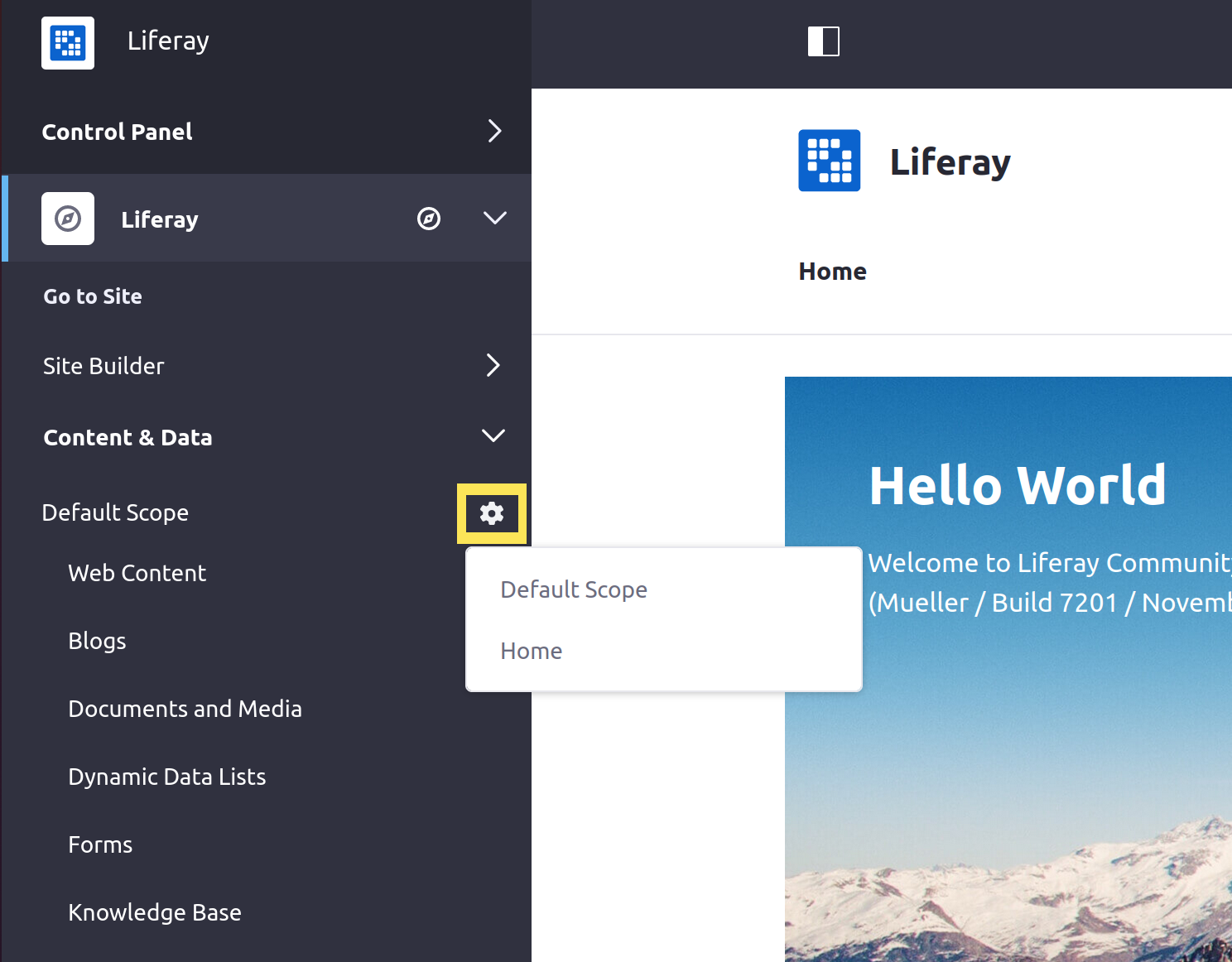Viewport: 1232px width, 962px height.
Task: Collapse Content & Data chevron
Action: pos(493,435)
